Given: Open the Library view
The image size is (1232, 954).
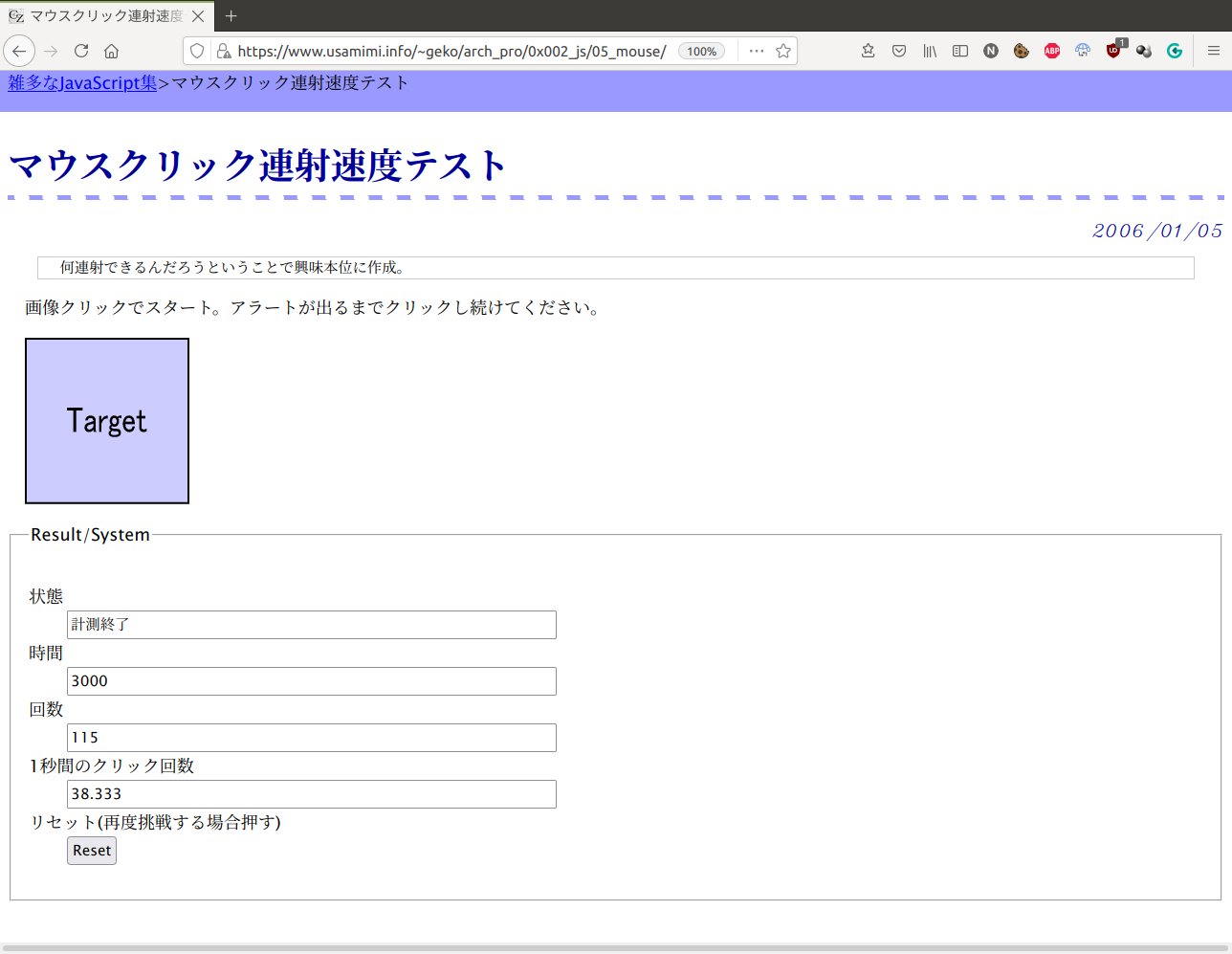Looking at the screenshot, I should coord(930,51).
